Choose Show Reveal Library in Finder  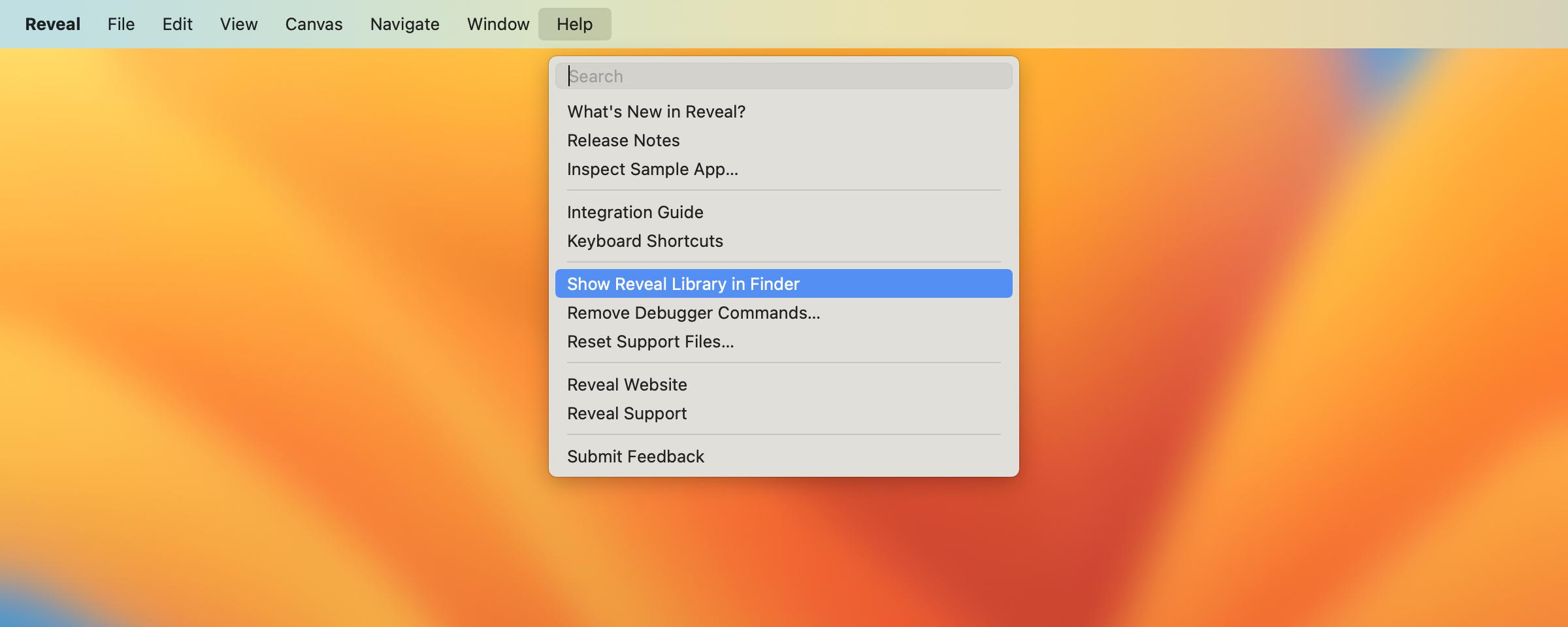(783, 283)
